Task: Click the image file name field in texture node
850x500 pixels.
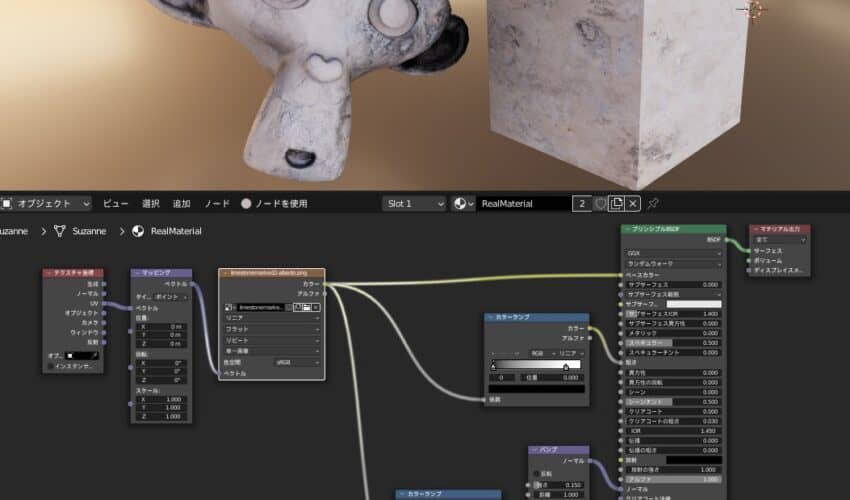Action: pyautogui.click(x=262, y=307)
